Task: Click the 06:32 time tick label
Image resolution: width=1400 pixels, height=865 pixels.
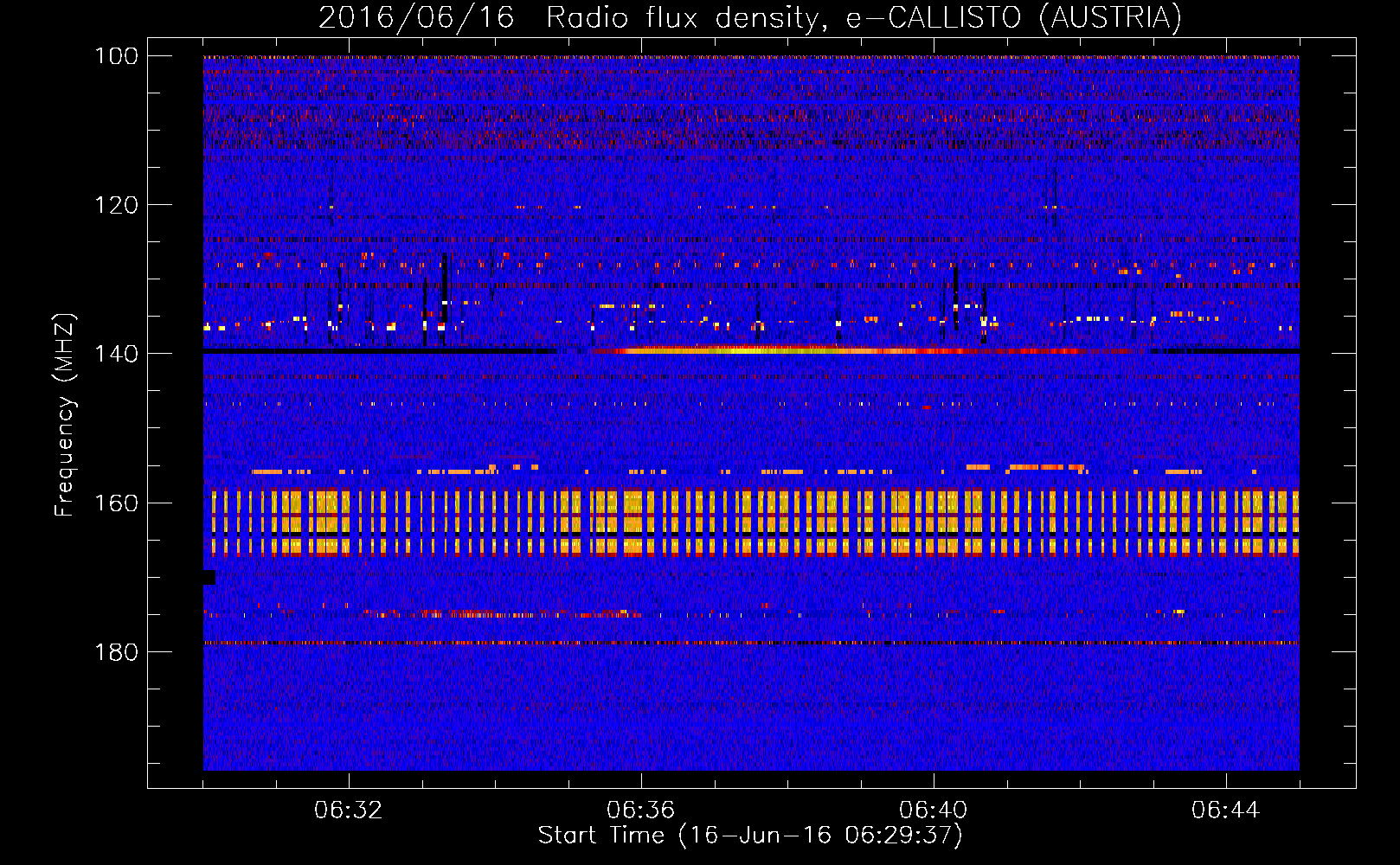Action: point(349,811)
